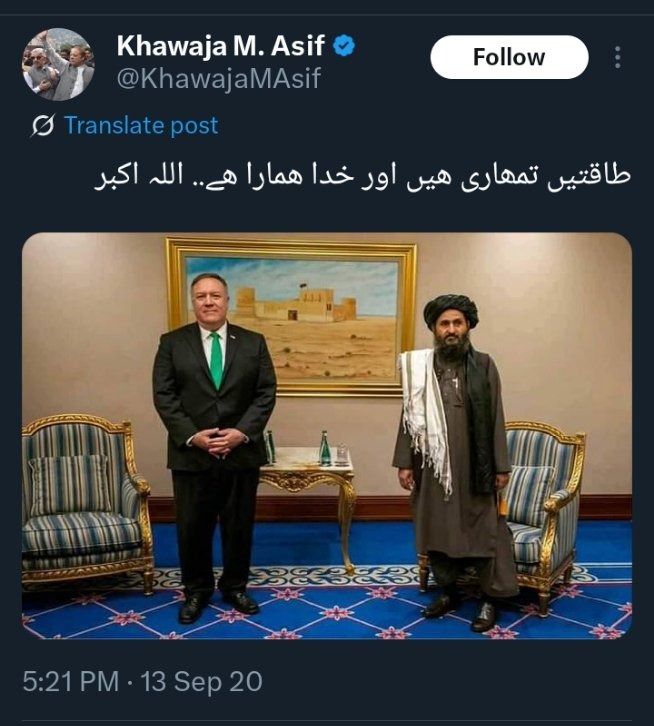Click the 13 Sep 20 date
The image size is (654, 726).
coord(201,682)
